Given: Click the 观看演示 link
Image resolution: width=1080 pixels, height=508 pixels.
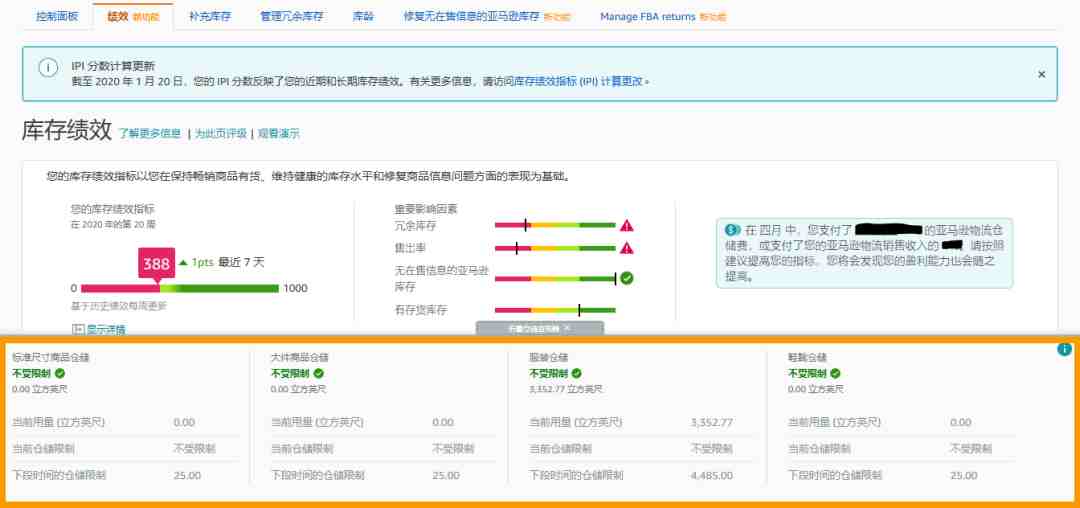Looking at the screenshot, I should tap(278, 133).
